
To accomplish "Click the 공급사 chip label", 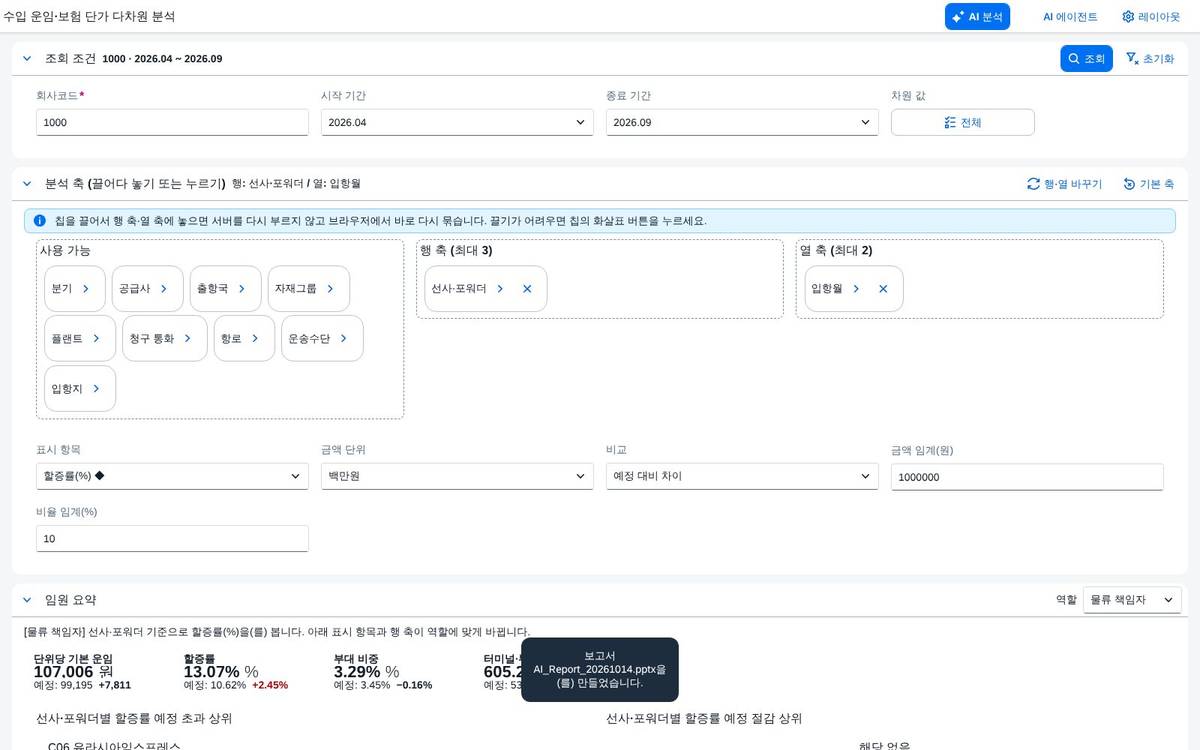I will (134, 288).
